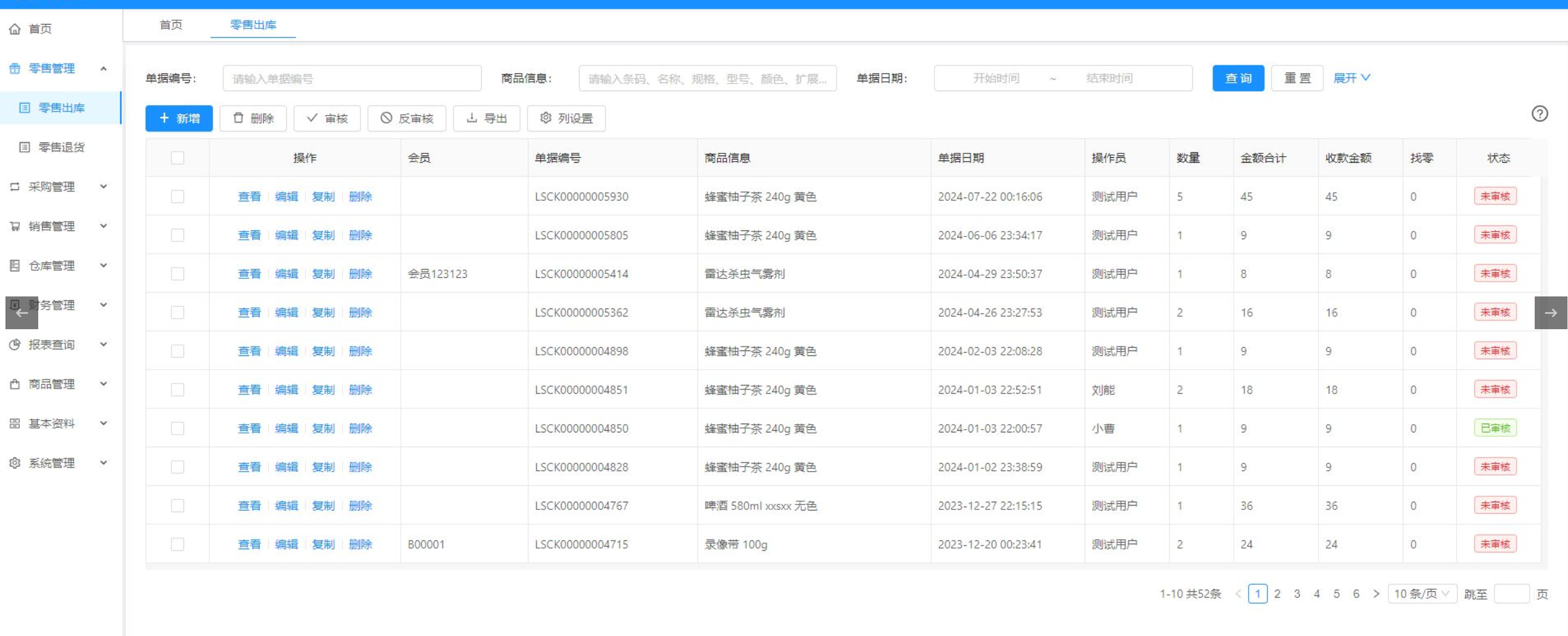Click the purchase management sidebar icon
The height and width of the screenshot is (636, 1568).
click(x=15, y=187)
